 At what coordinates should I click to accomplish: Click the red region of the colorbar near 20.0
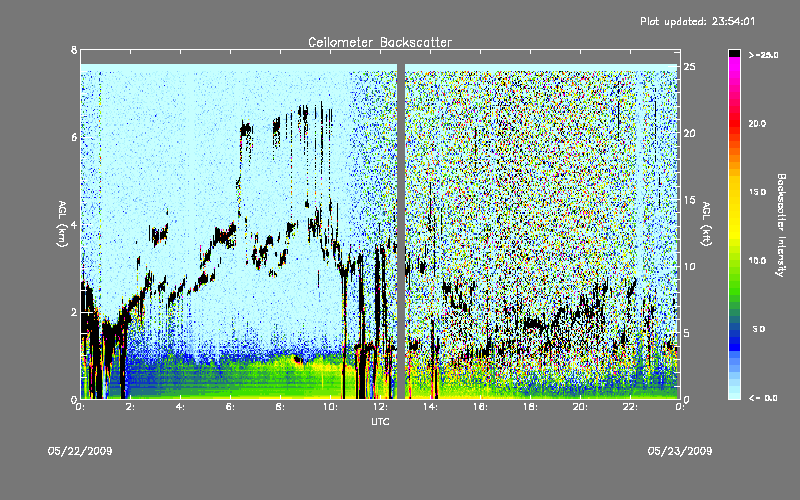coord(734,123)
